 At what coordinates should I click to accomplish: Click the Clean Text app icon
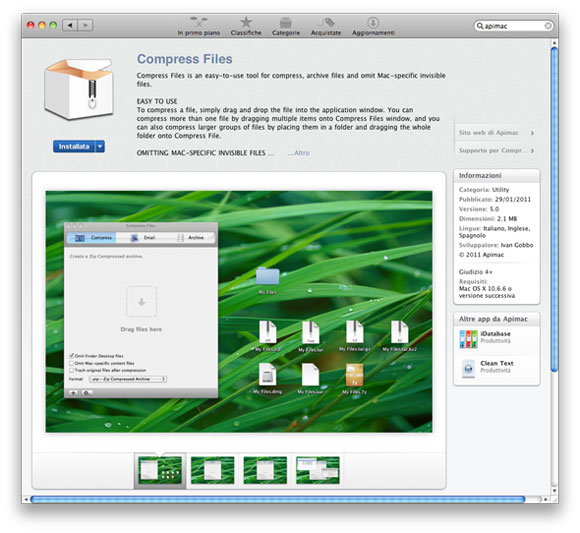(468, 369)
